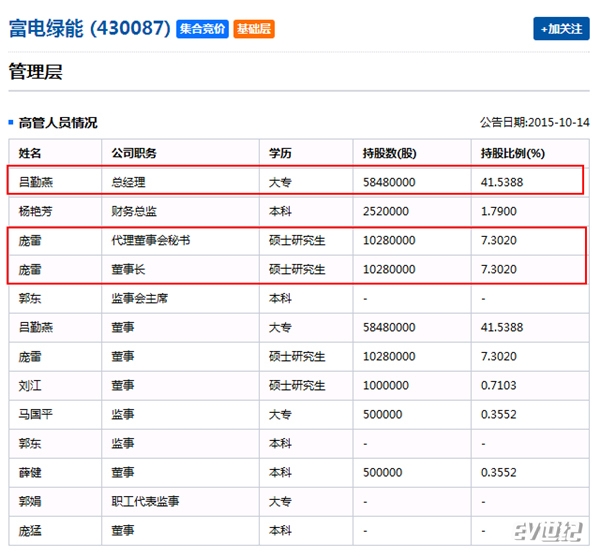Click the 持股数(股) column header
600x556 pixels.
click(x=390, y=153)
